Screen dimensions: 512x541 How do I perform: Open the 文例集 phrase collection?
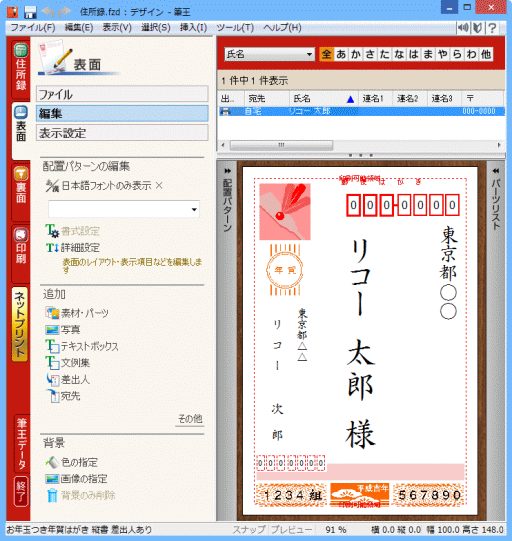[68, 363]
